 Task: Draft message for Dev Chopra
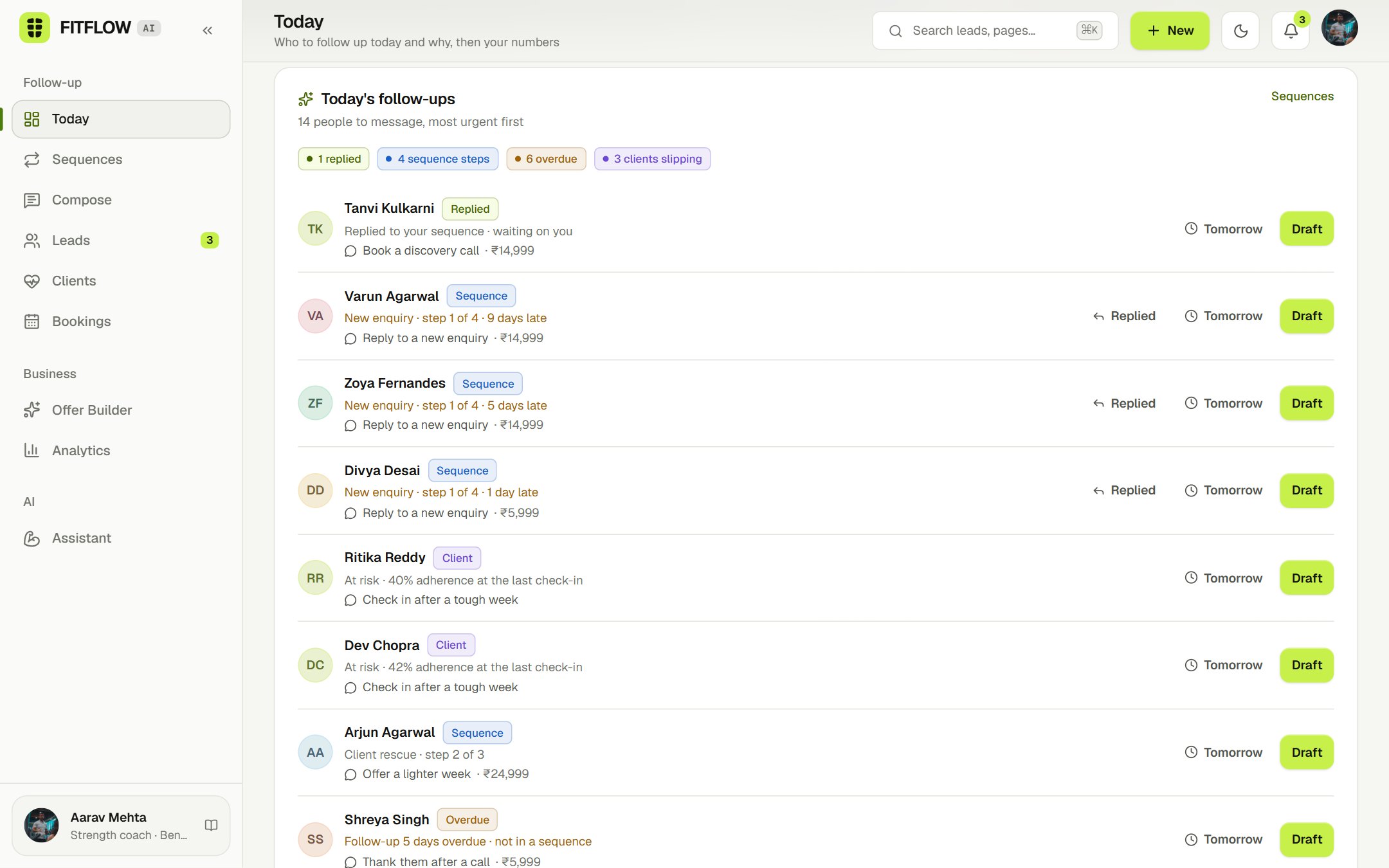[1307, 665]
